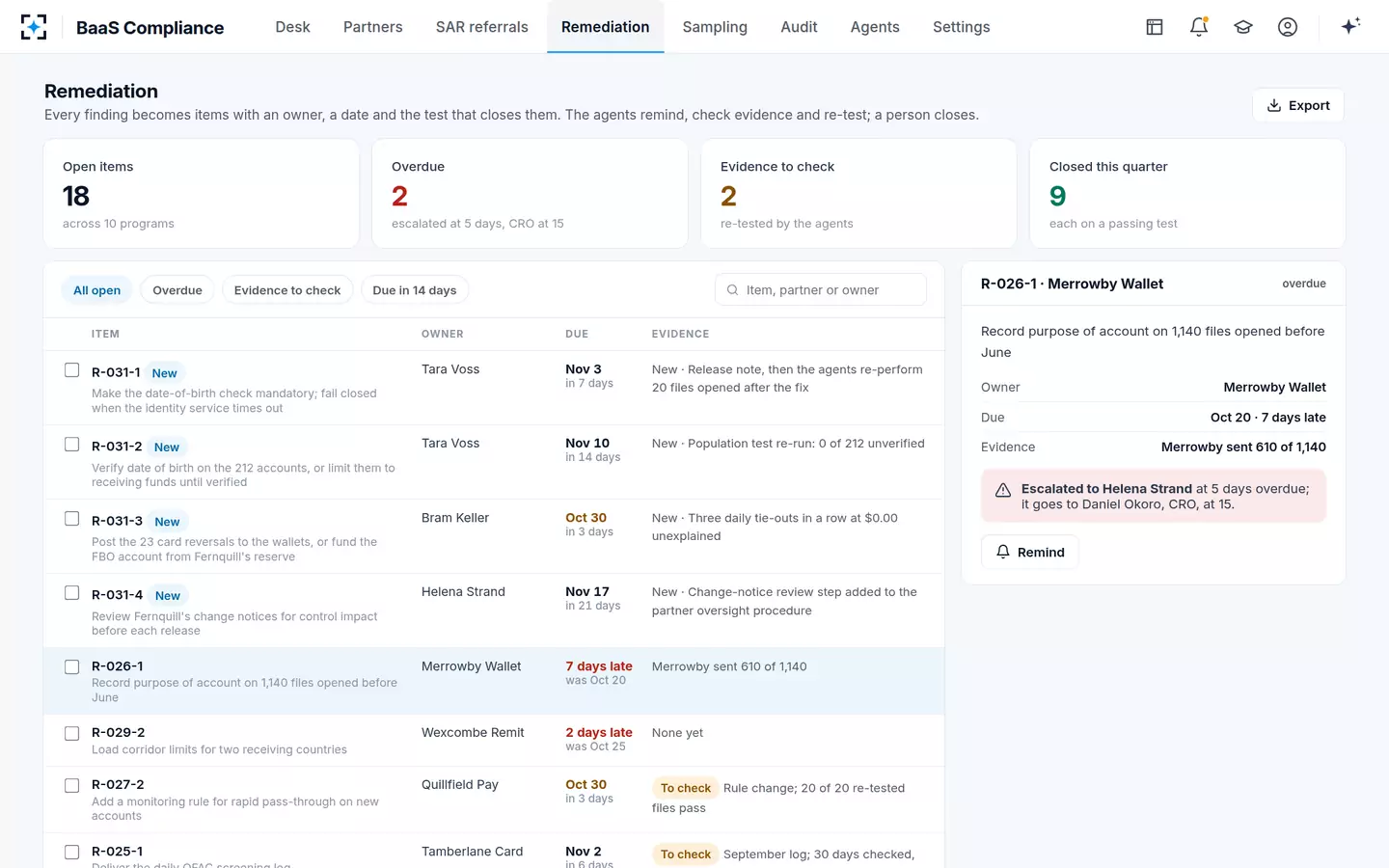The height and width of the screenshot is (868, 1389).
Task: Go to the Desk tab
Action: [x=292, y=27]
